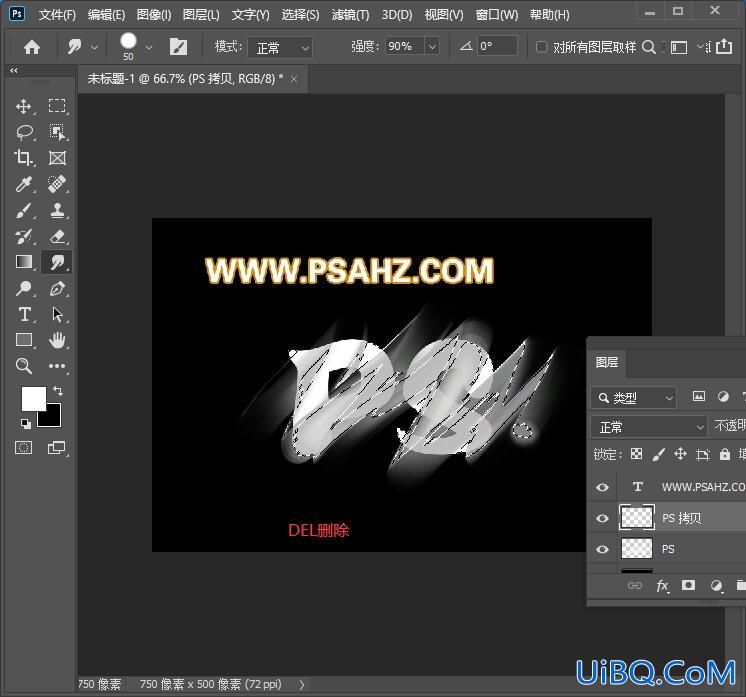Select the Object Selection tool
Screen dimensions: 746x697
pyautogui.click(x=57, y=132)
